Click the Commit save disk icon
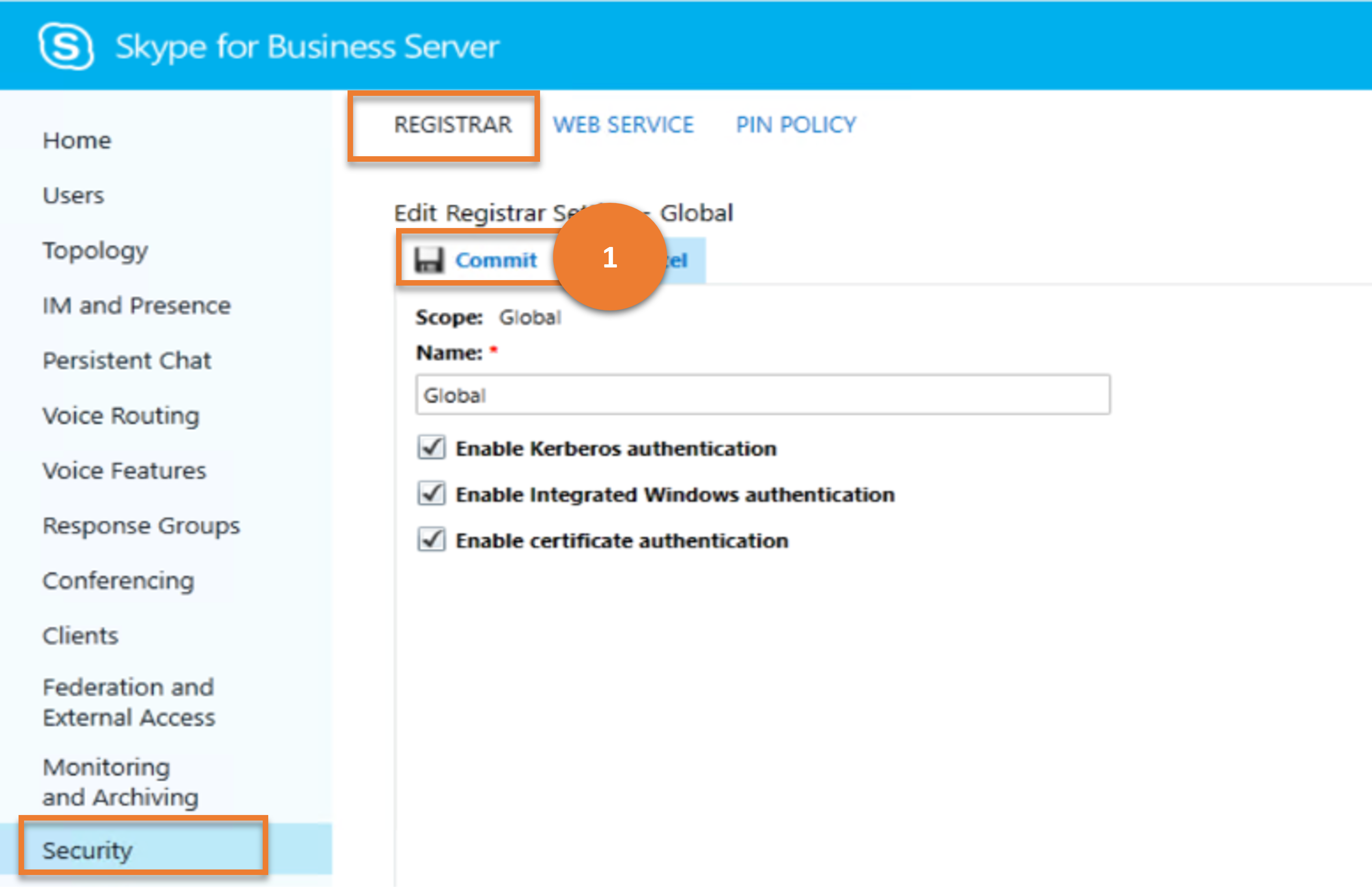The height and width of the screenshot is (888, 1372). coord(429,260)
